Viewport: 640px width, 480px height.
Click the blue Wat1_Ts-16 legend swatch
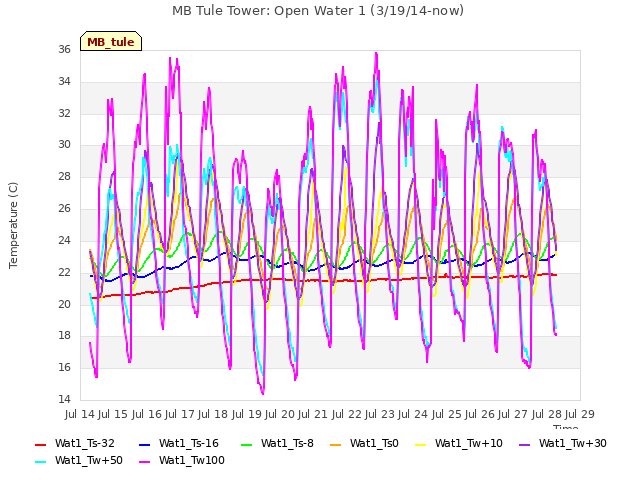pyautogui.click(x=145, y=444)
